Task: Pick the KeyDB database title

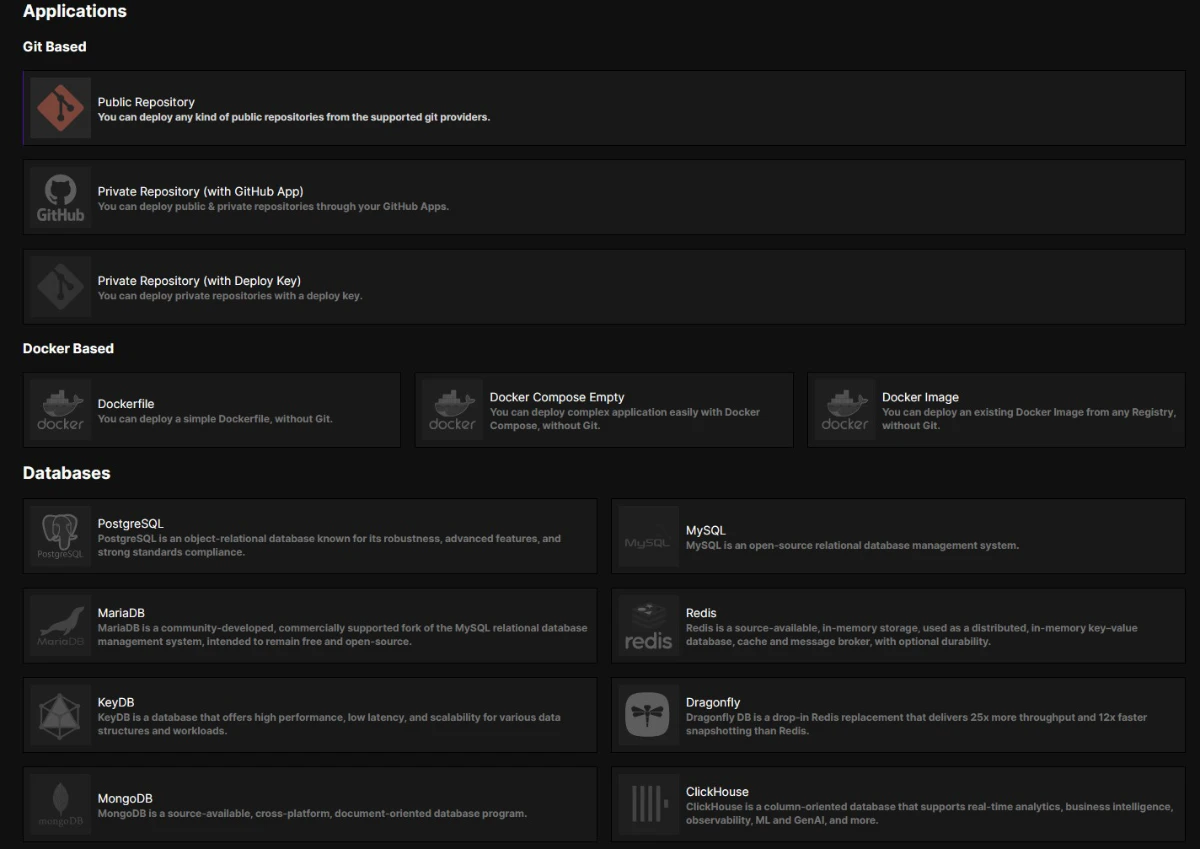Action: [x=116, y=702]
